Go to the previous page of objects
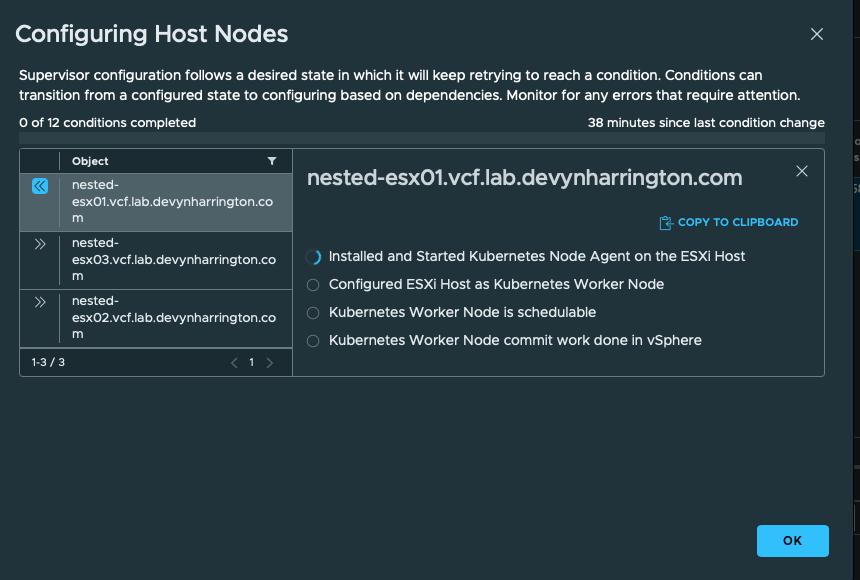The width and height of the screenshot is (860, 580). 234,362
